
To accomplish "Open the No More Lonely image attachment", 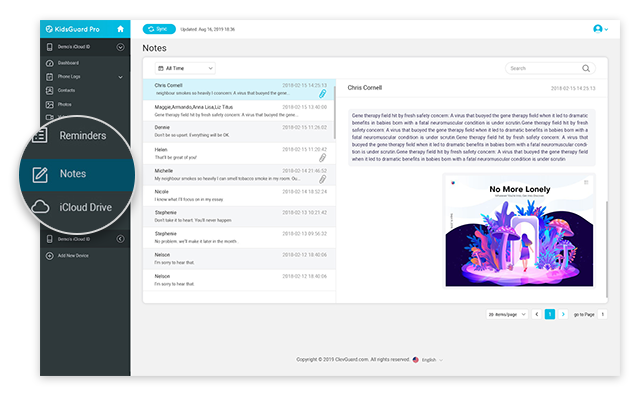I will tap(519, 231).
